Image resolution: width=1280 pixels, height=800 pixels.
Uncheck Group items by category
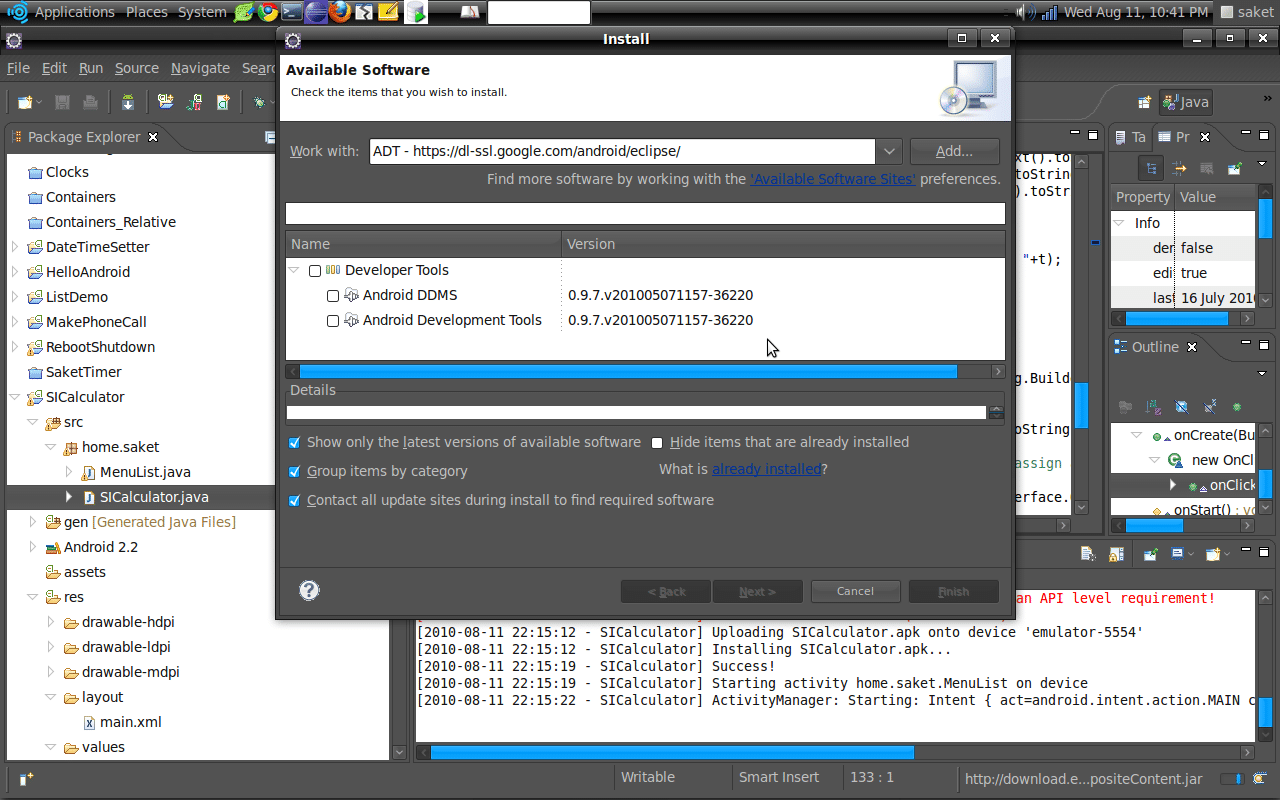294,472
